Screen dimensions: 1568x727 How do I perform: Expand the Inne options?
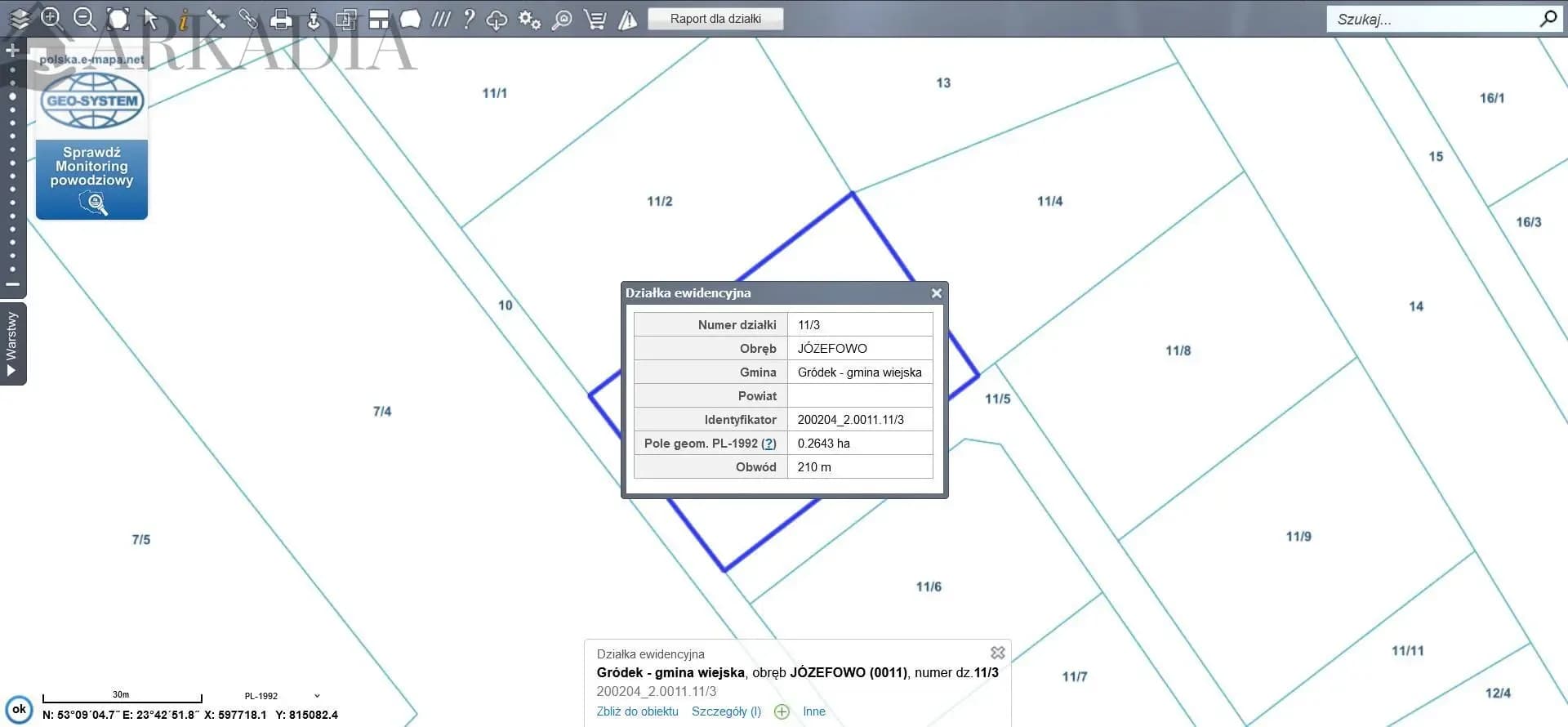point(814,711)
